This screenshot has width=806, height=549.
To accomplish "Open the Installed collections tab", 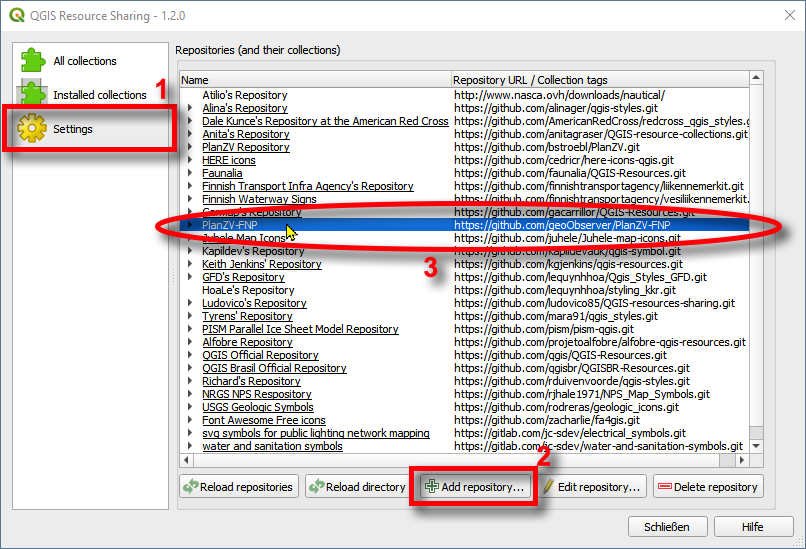I will coord(90,95).
